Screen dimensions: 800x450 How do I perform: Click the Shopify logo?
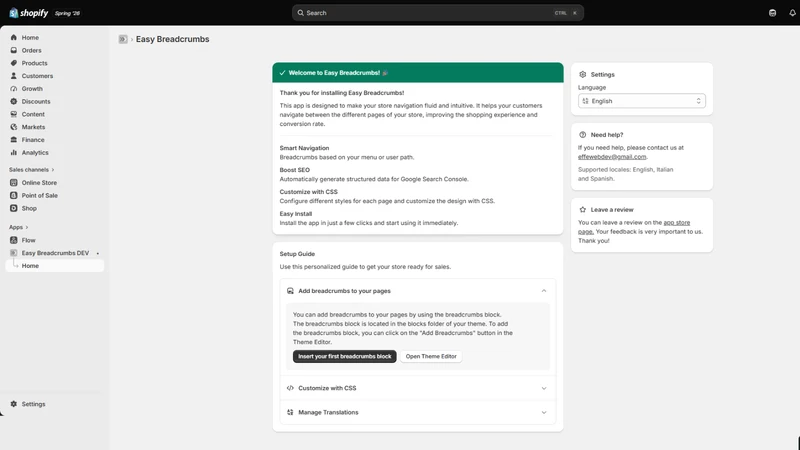(29, 13)
